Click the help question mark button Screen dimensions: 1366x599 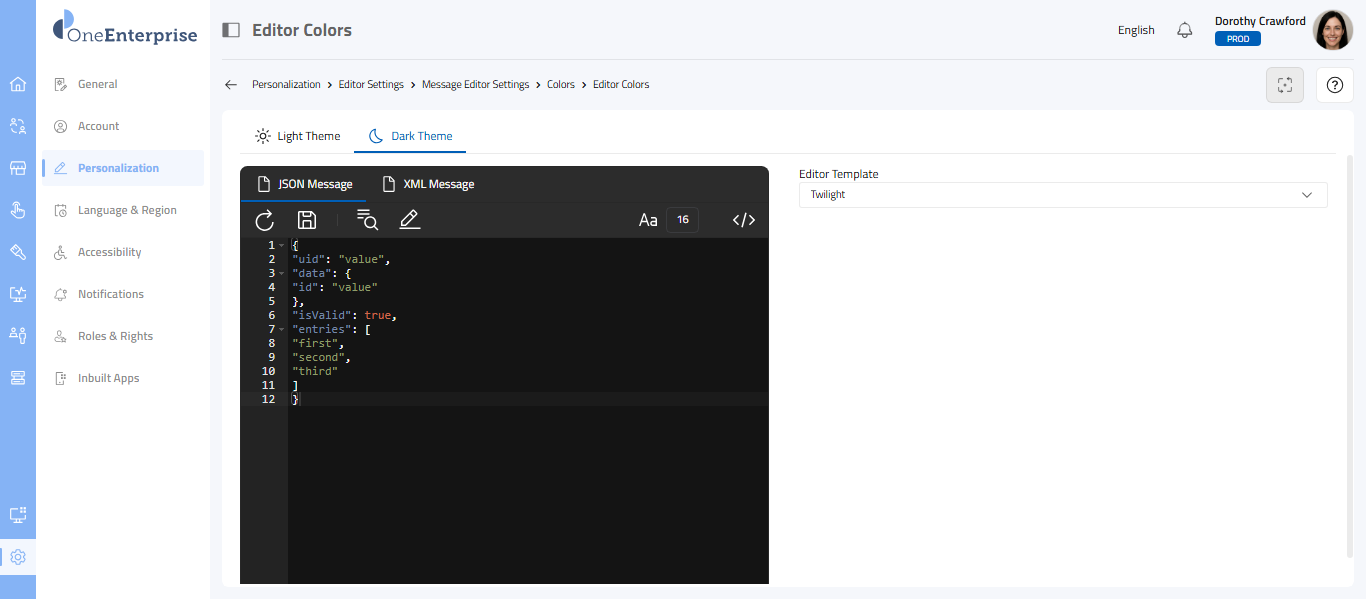(1334, 85)
